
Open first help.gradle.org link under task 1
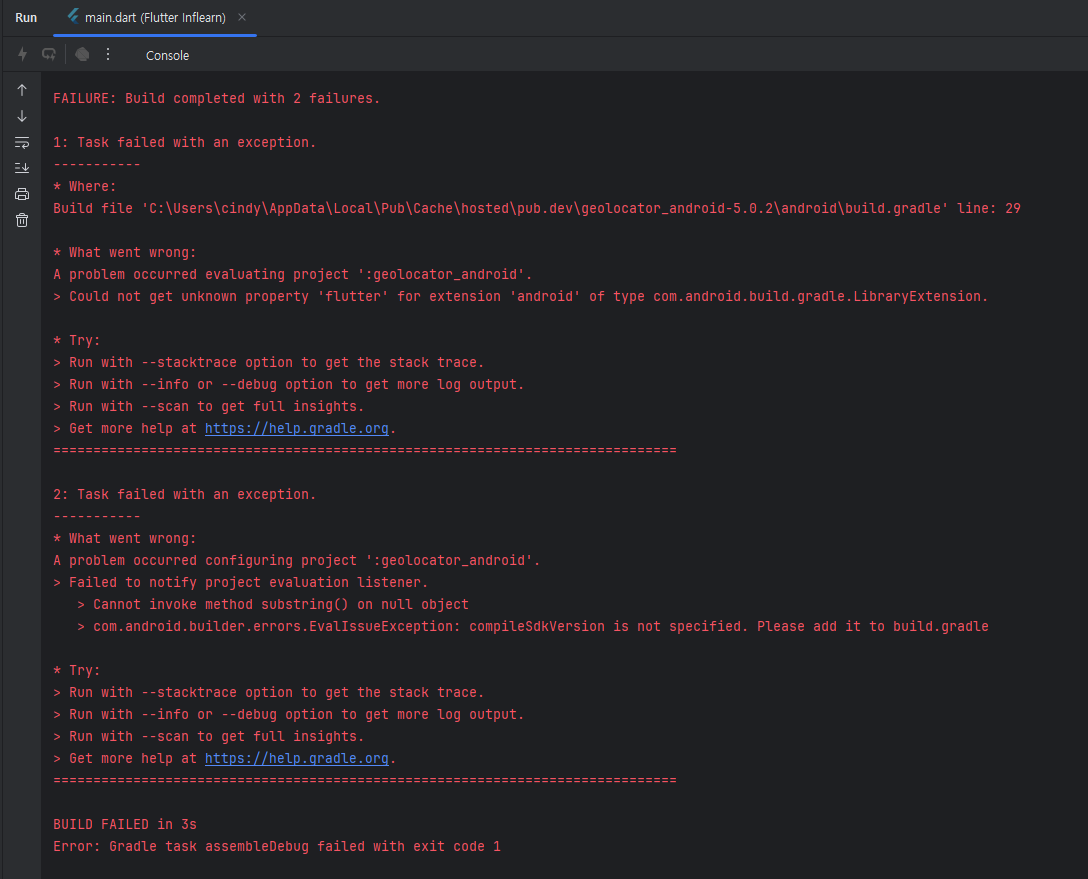pyautogui.click(x=296, y=428)
